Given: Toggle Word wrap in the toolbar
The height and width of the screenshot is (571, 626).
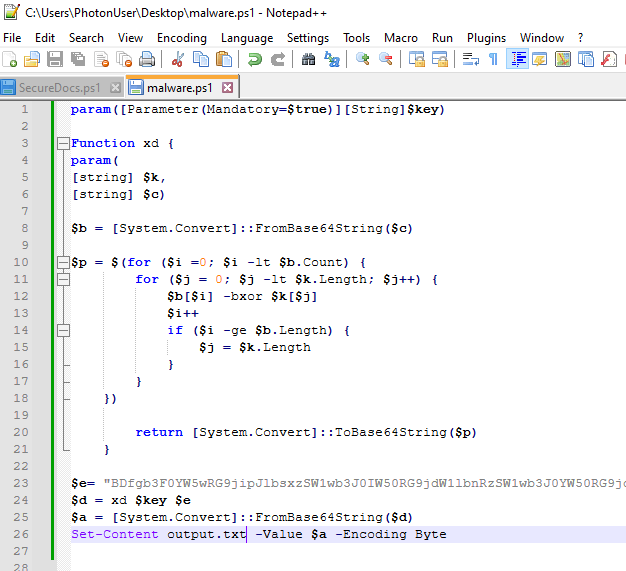Looking at the screenshot, I should pyautogui.click(x=470, y=60).
